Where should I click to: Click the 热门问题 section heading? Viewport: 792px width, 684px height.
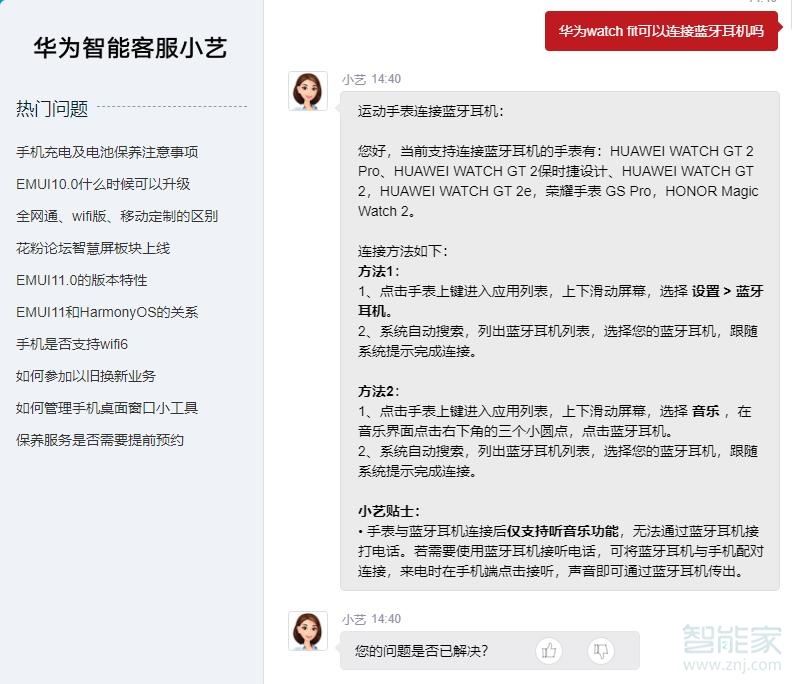(x=52, y=109)
